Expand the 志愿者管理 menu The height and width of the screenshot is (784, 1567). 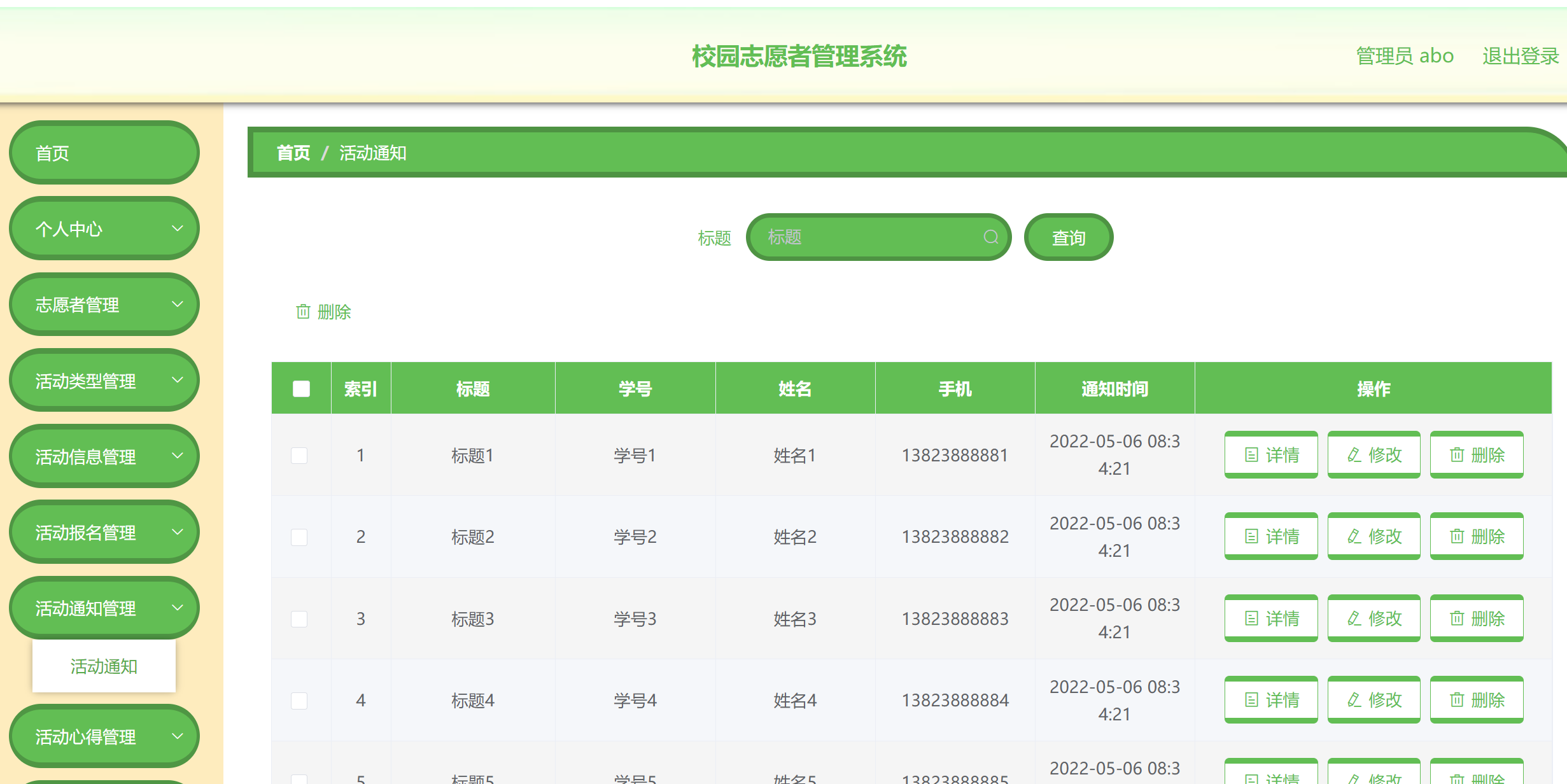[104, 304]
